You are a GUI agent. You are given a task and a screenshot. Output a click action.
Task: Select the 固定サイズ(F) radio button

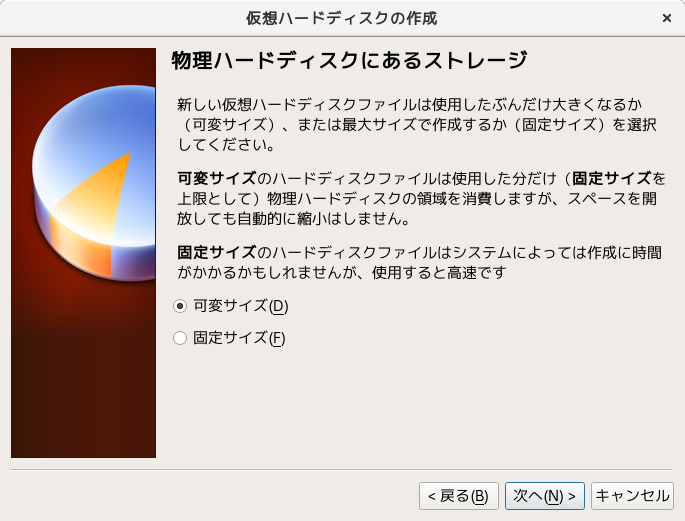(180, 338)
